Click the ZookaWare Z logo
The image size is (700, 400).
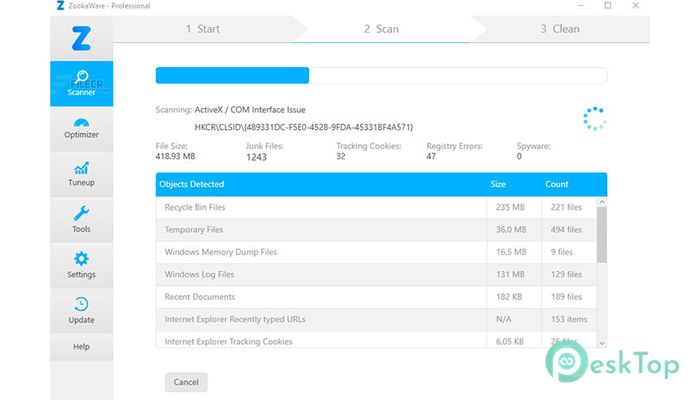81,38
